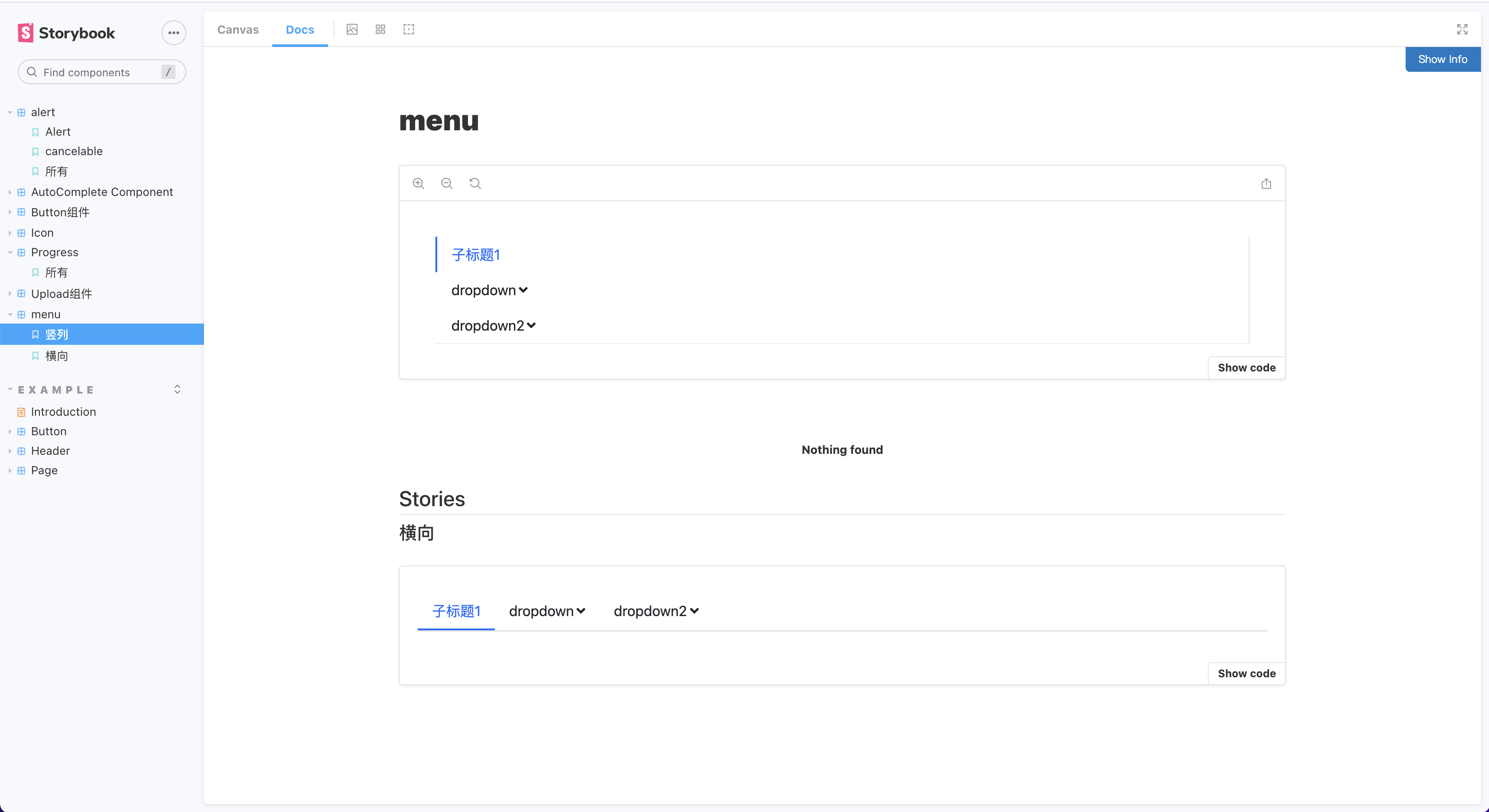Click zoom out icon in preview toolbar

coord(447,183)
